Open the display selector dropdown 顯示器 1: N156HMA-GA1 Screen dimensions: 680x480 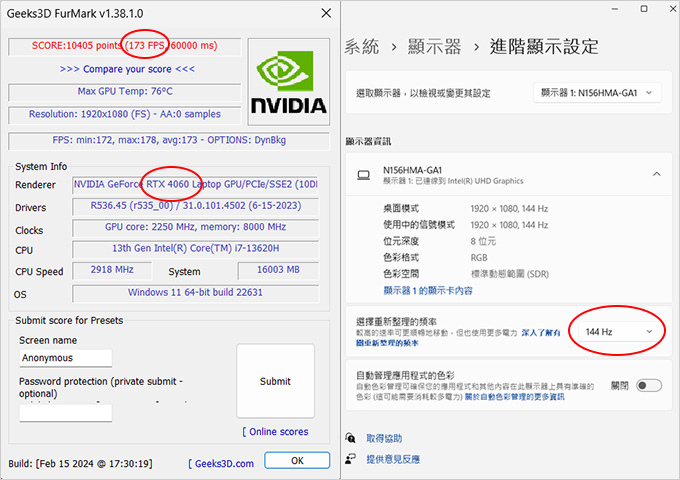tap(597, 93)
